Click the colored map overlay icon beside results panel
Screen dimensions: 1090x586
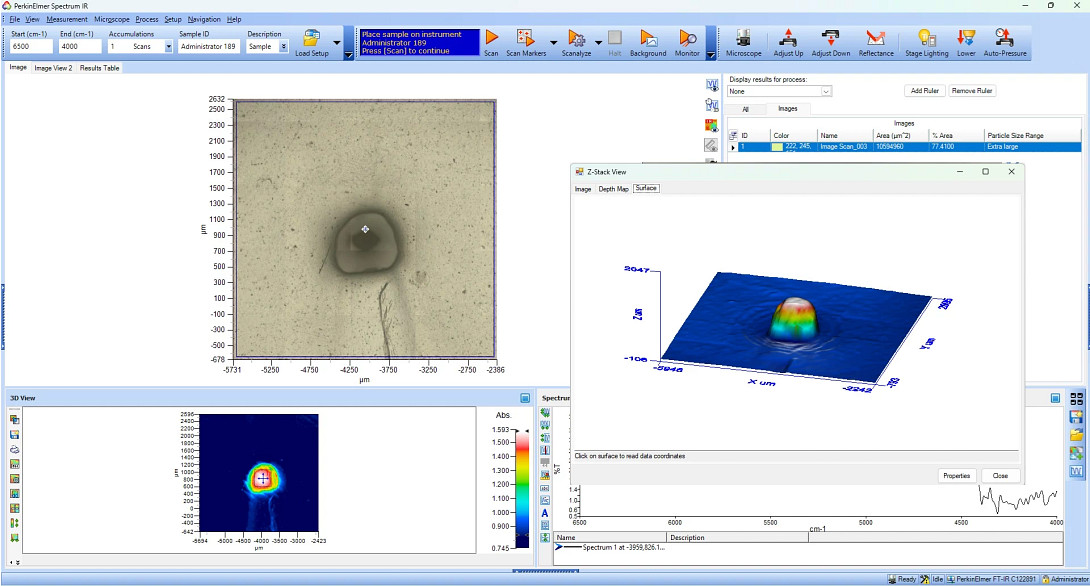point(711,125)
